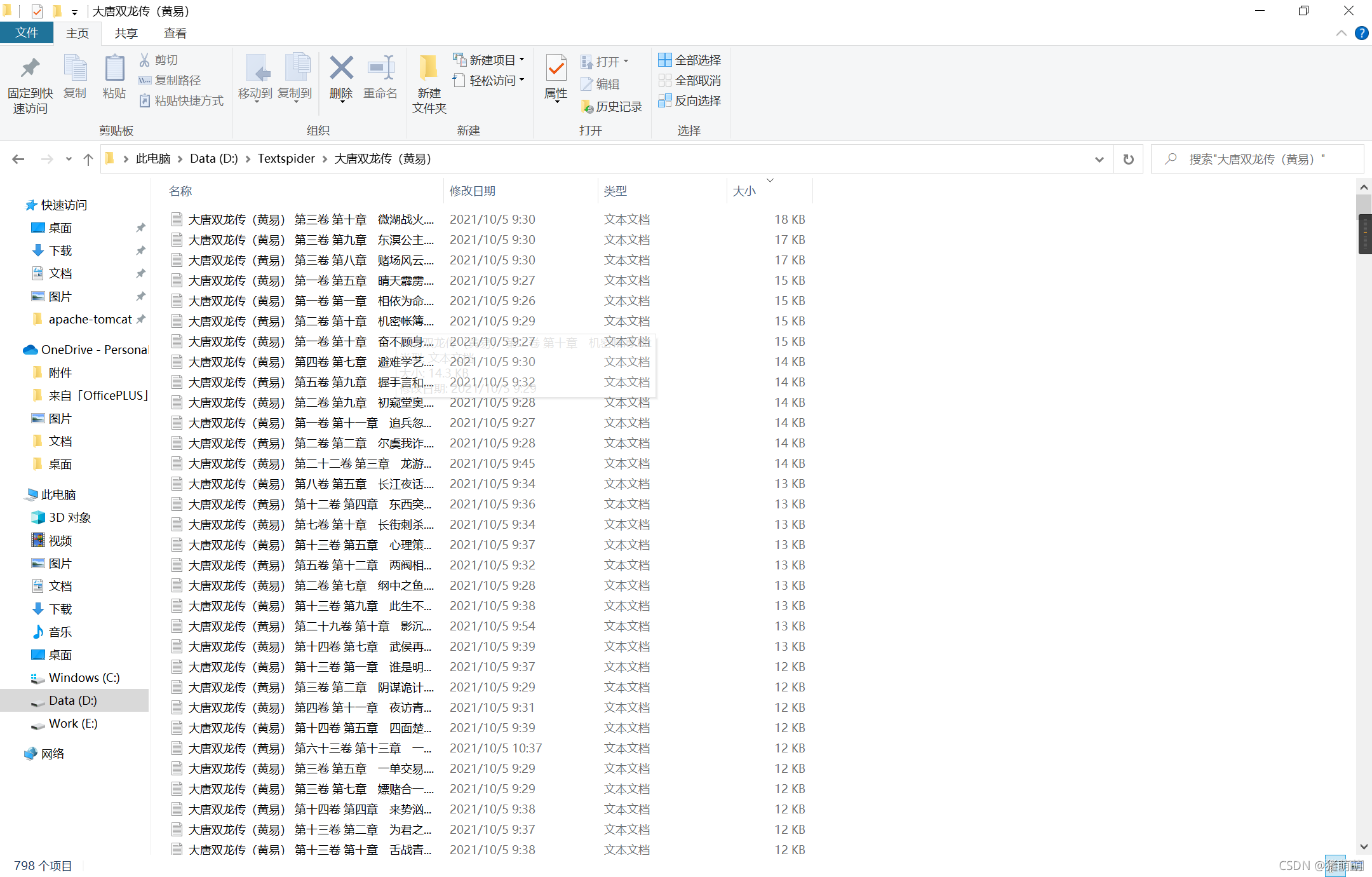1372x877 pixels.
Task: Select Windows (C:) in the sidebar
Action: point(74,677)
